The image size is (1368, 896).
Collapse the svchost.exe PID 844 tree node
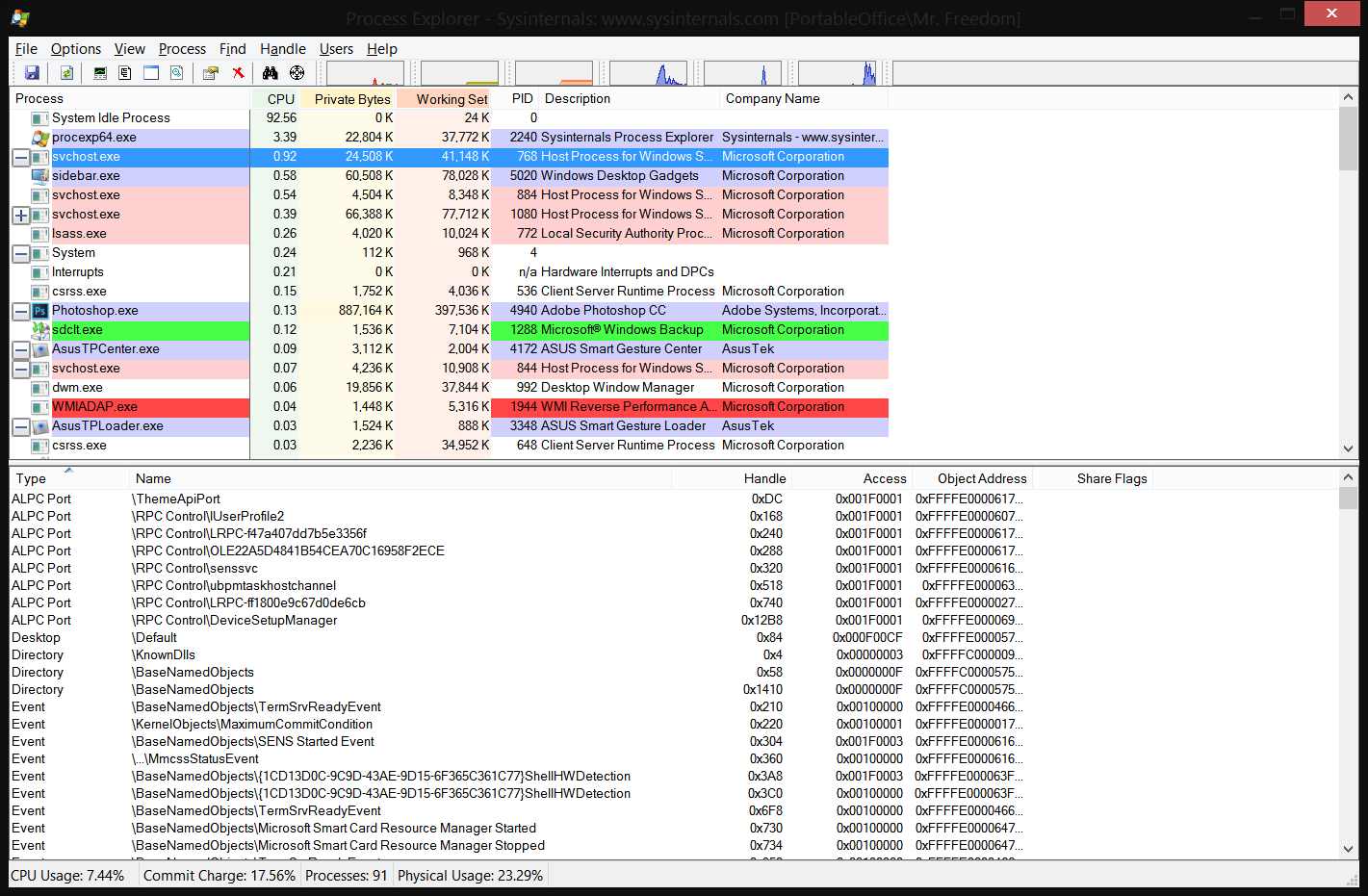[x=21, y=369]
